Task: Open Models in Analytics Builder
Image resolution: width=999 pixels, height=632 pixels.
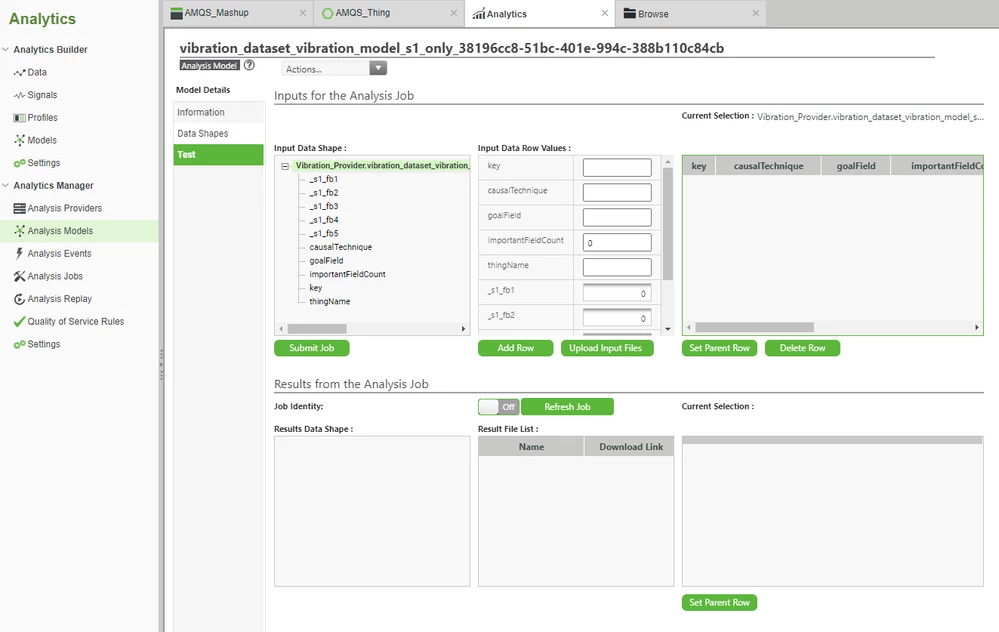Action: click(42, 140)
